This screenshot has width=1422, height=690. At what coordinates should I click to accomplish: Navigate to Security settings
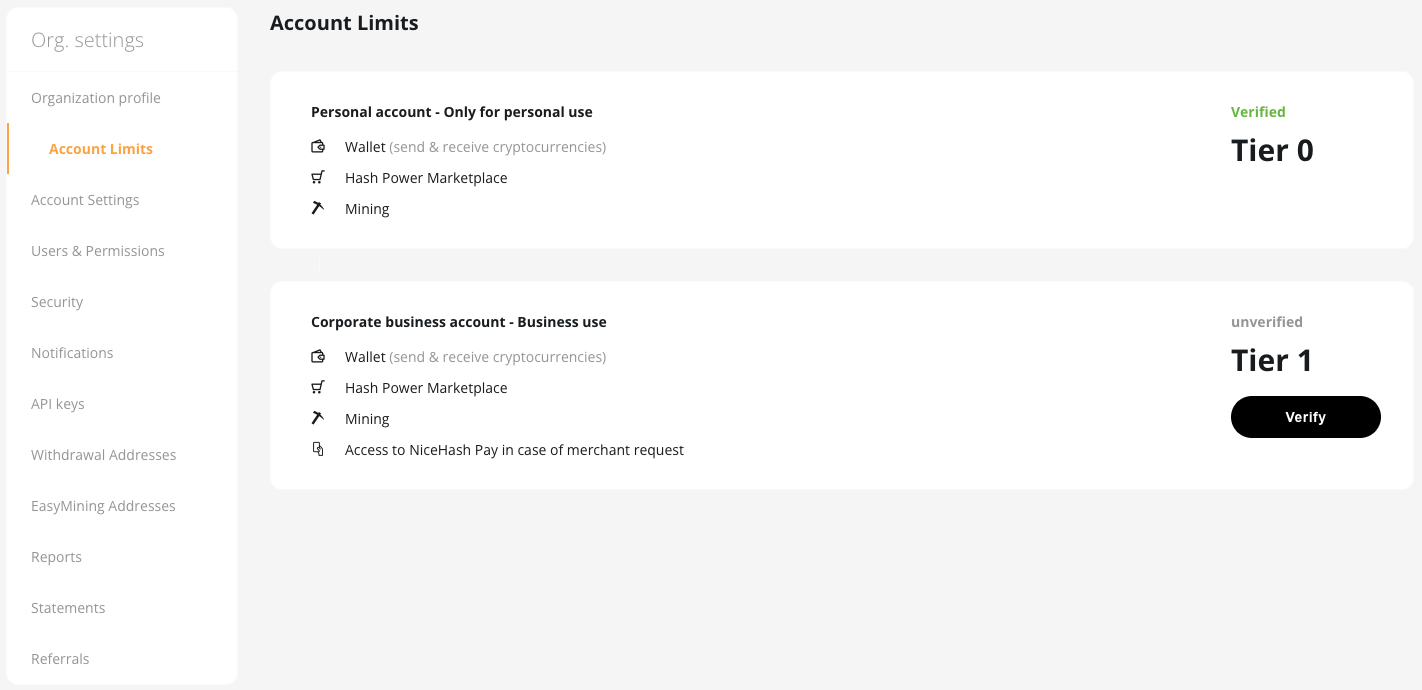click(x=57, y=302)
